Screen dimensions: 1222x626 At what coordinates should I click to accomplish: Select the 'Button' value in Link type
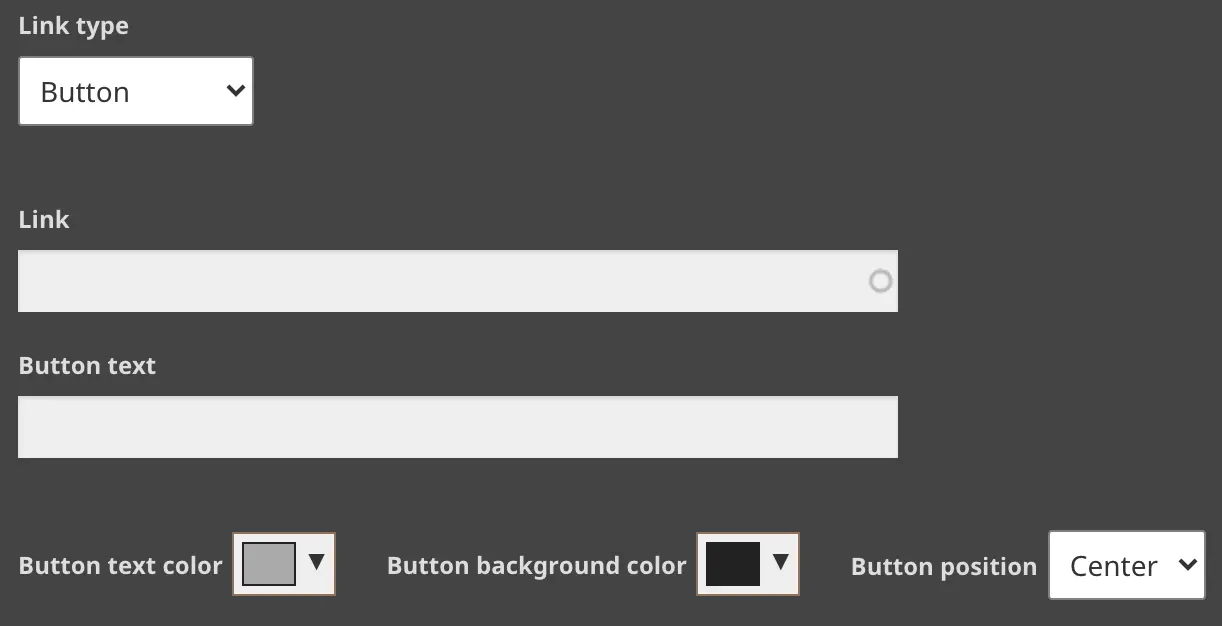86,92
